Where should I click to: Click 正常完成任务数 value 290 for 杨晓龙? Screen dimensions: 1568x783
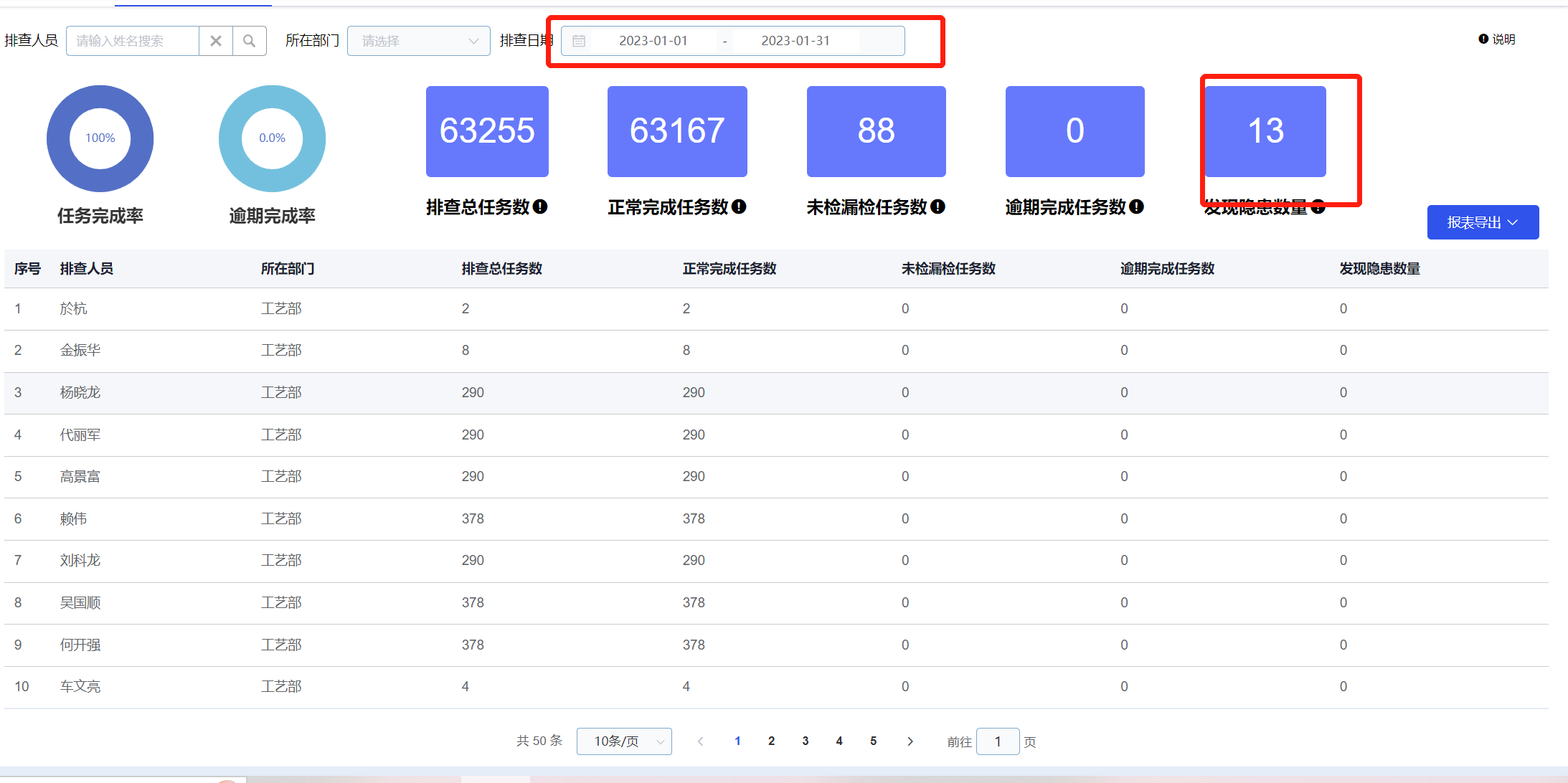(x=694, y=392)
